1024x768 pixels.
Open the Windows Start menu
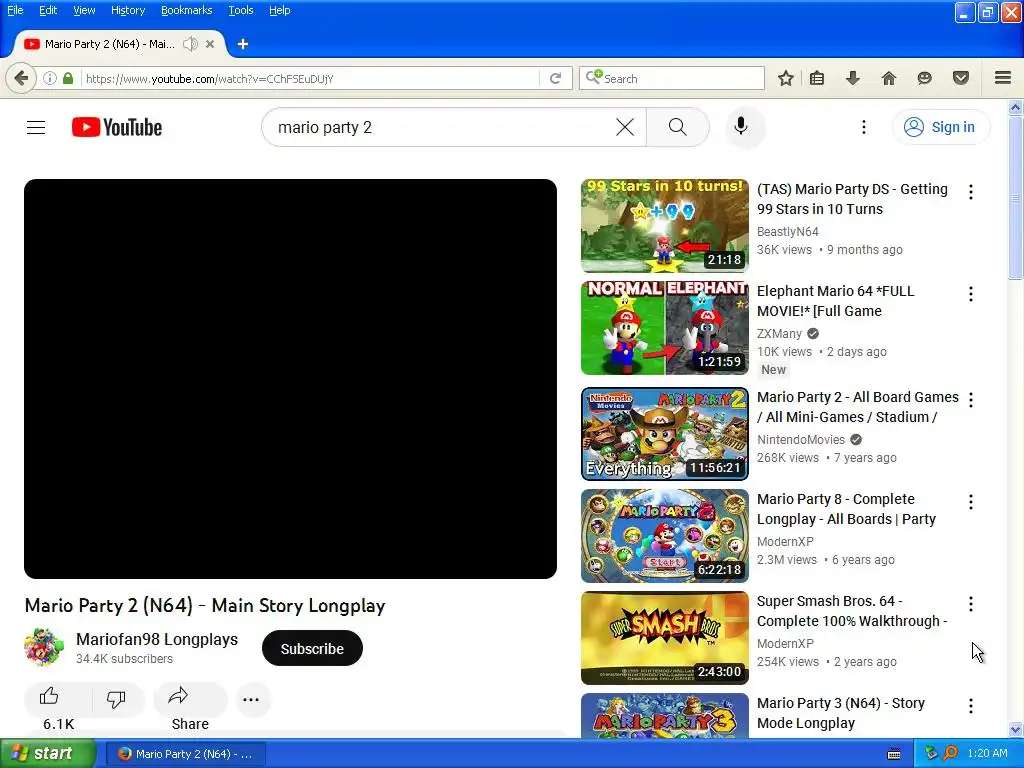click(47, 754)
